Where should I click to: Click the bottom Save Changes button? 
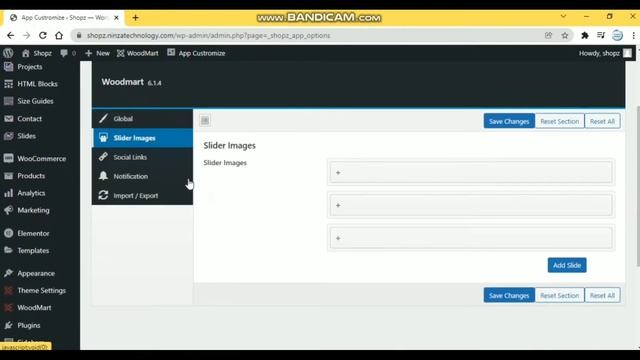pos(509,295)
